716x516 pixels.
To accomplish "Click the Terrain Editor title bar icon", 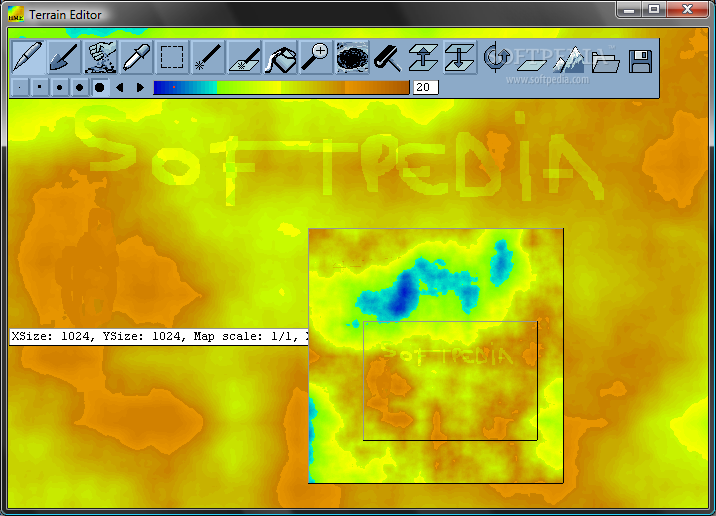I will click(16, 14).
